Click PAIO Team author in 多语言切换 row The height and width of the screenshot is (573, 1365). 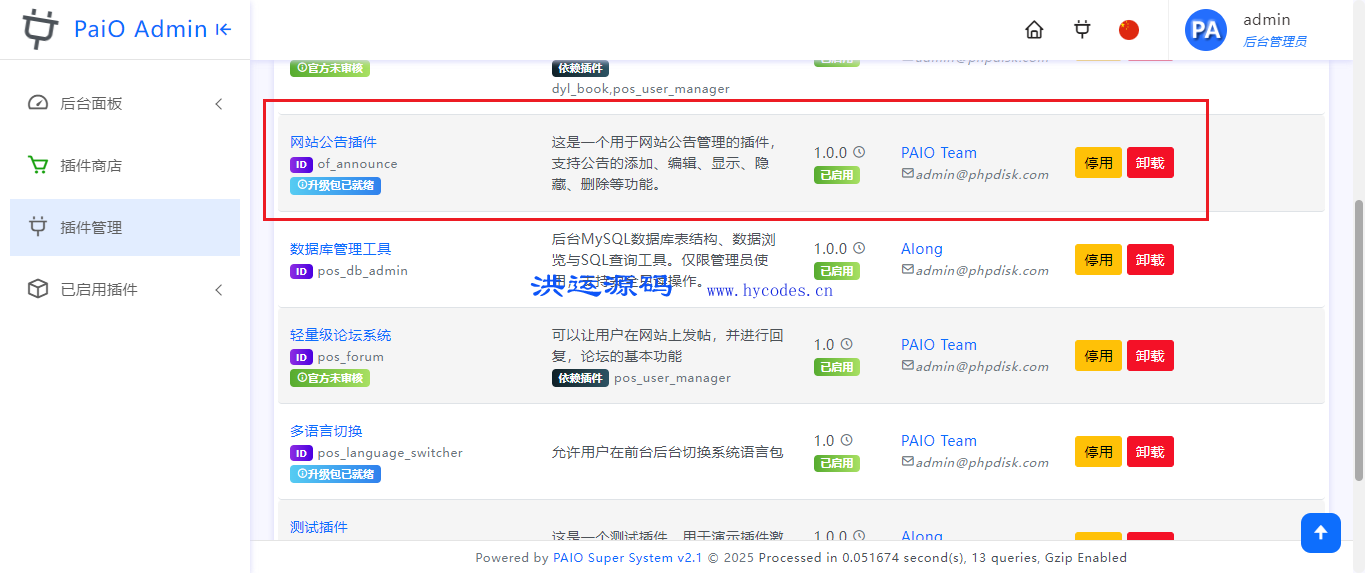point(939,441)
